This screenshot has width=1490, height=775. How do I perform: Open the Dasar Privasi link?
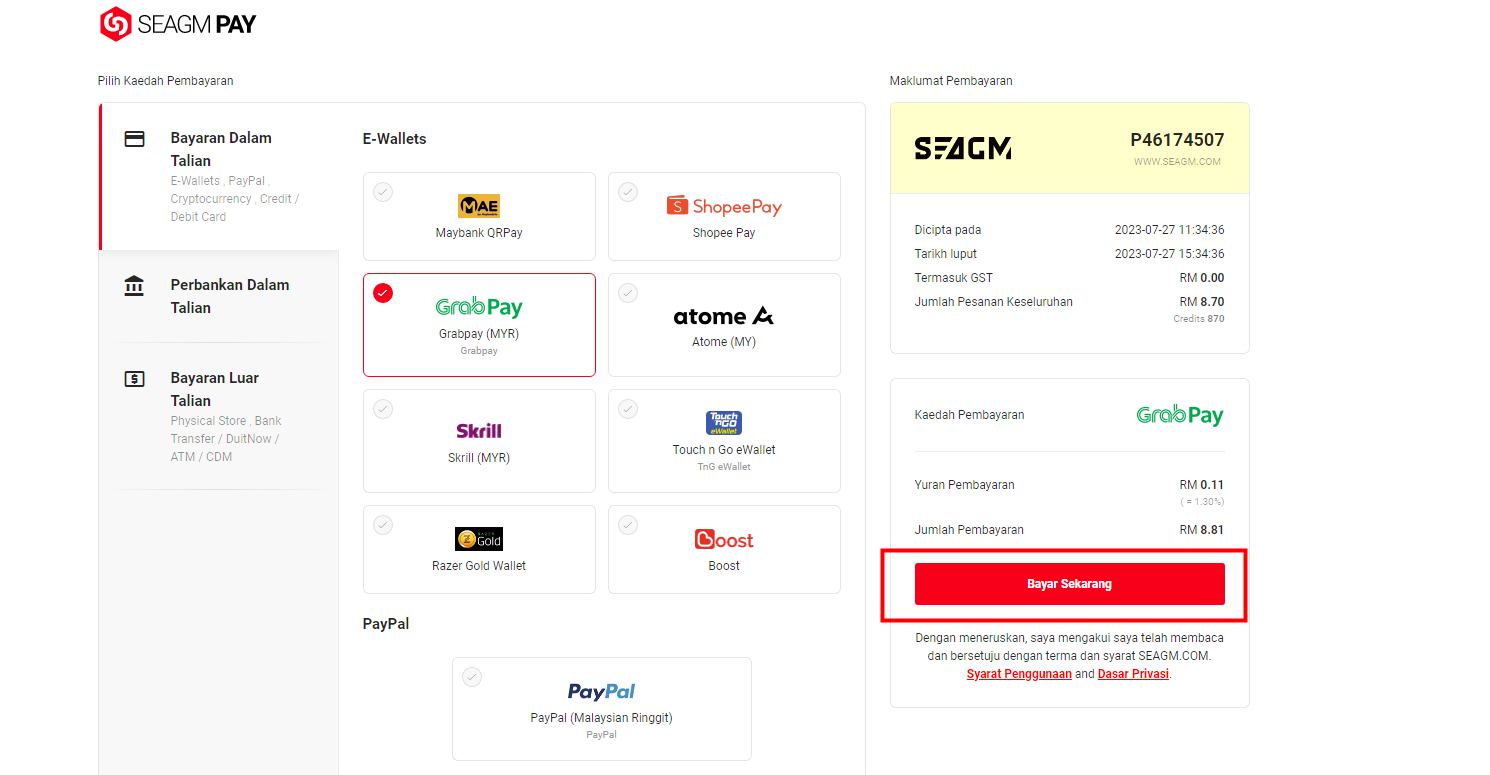point(1134,674)
